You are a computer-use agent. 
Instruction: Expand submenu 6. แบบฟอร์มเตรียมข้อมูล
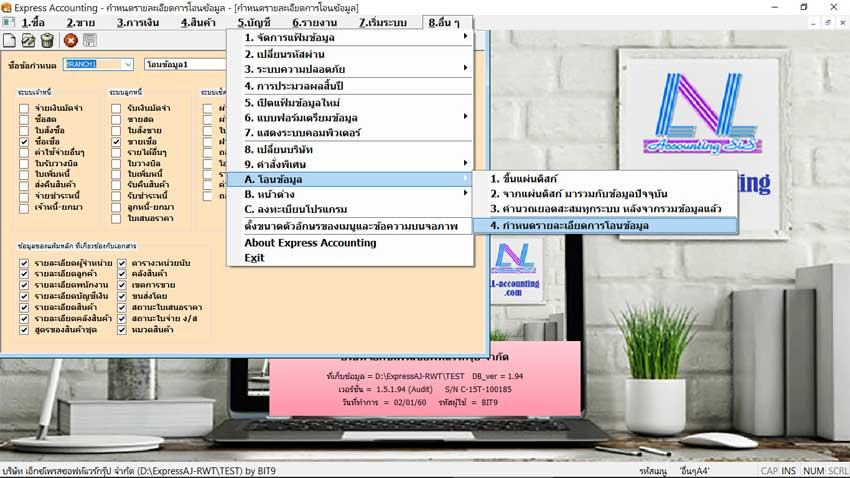click(x=350, y=118)
